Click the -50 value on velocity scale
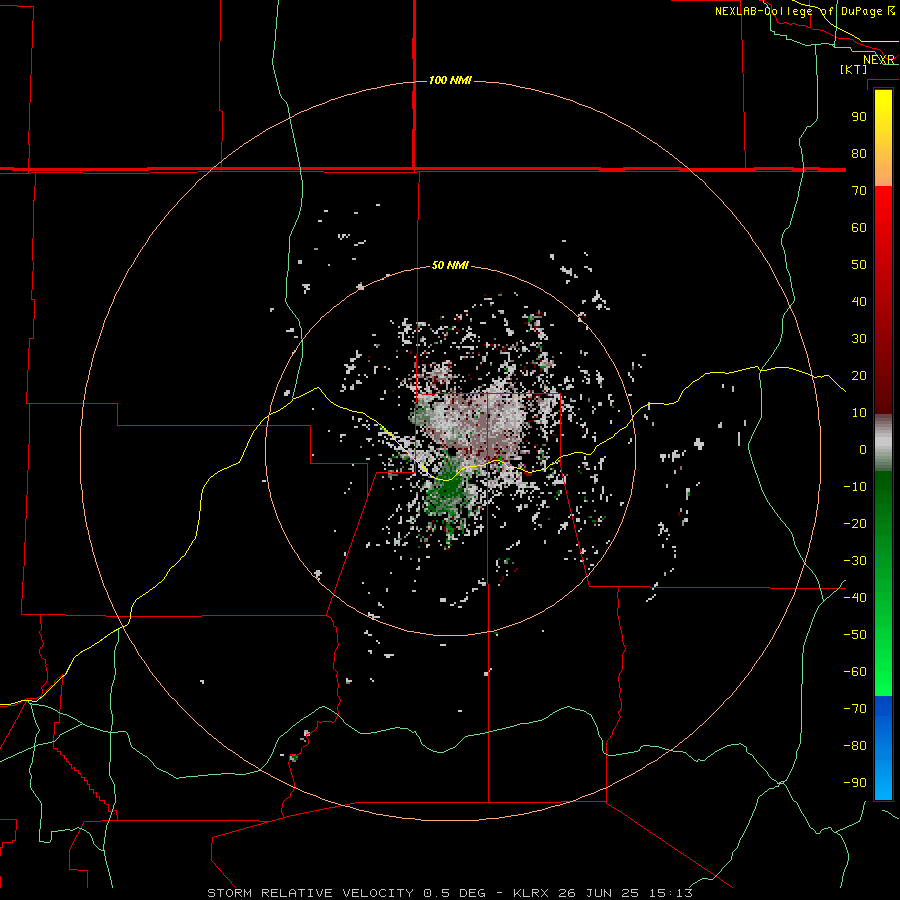 pyautogui.click(x=855, y=635)
